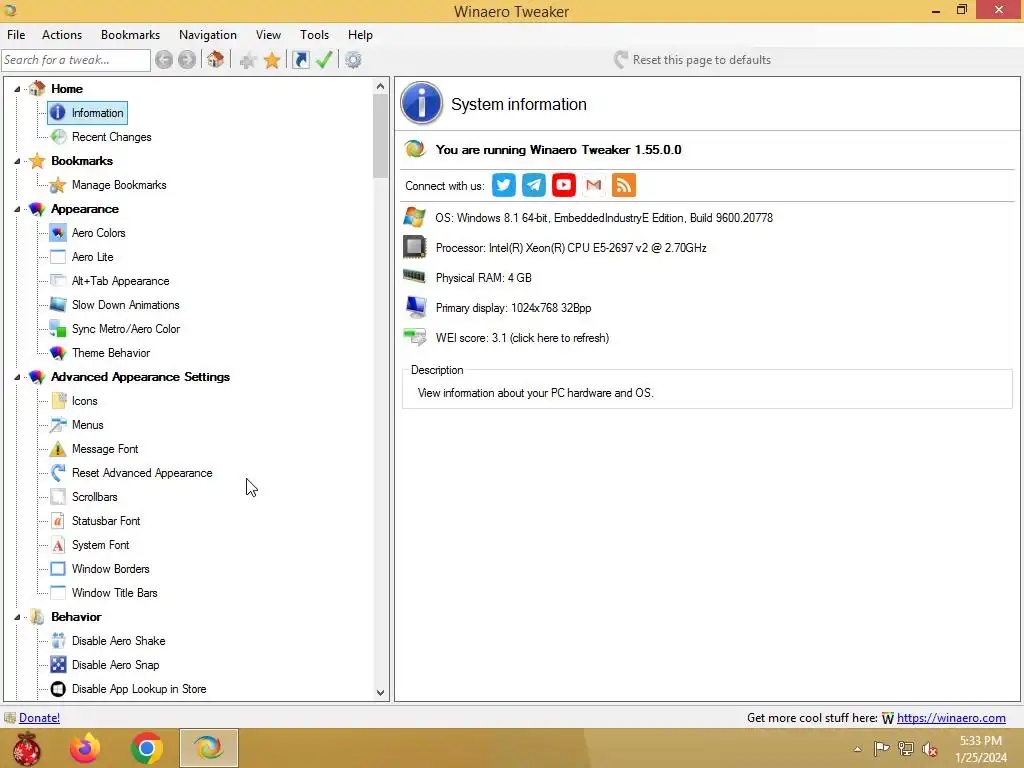The height and width of the screenshot is (768, 1024).
Task: Open the Bookmarks menu
Action: 130,35
